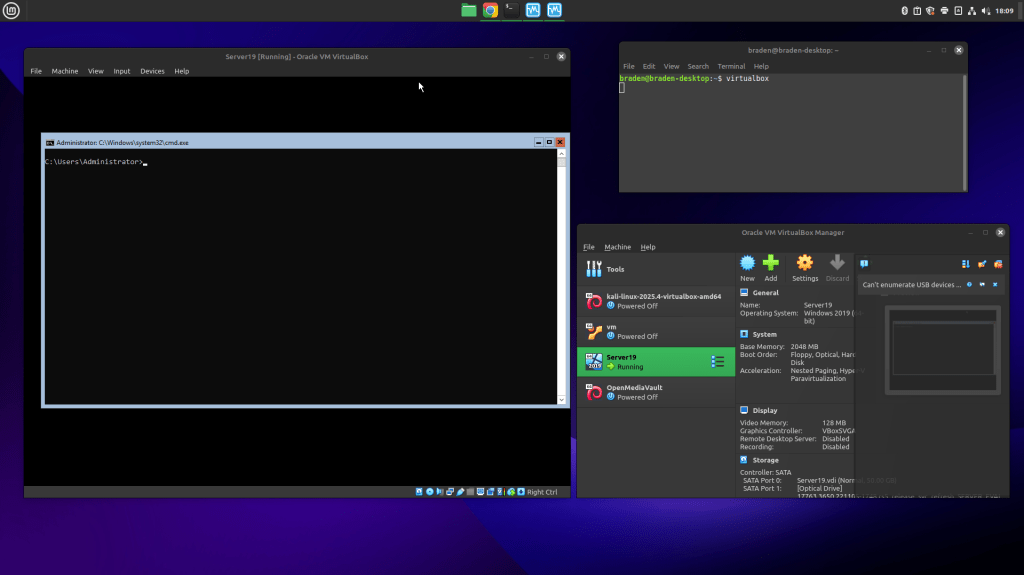Viewport: 1024px width, 575px height.
Task: Open the Machine menu in VirtualBox Manager
Action: (x=617, y=247)
